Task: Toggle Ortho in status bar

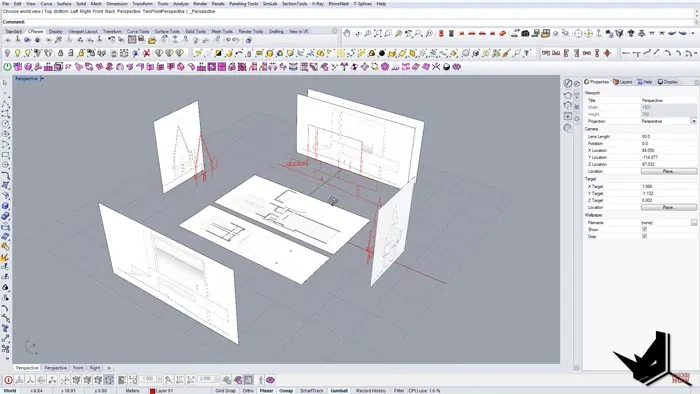Action: 248,390
